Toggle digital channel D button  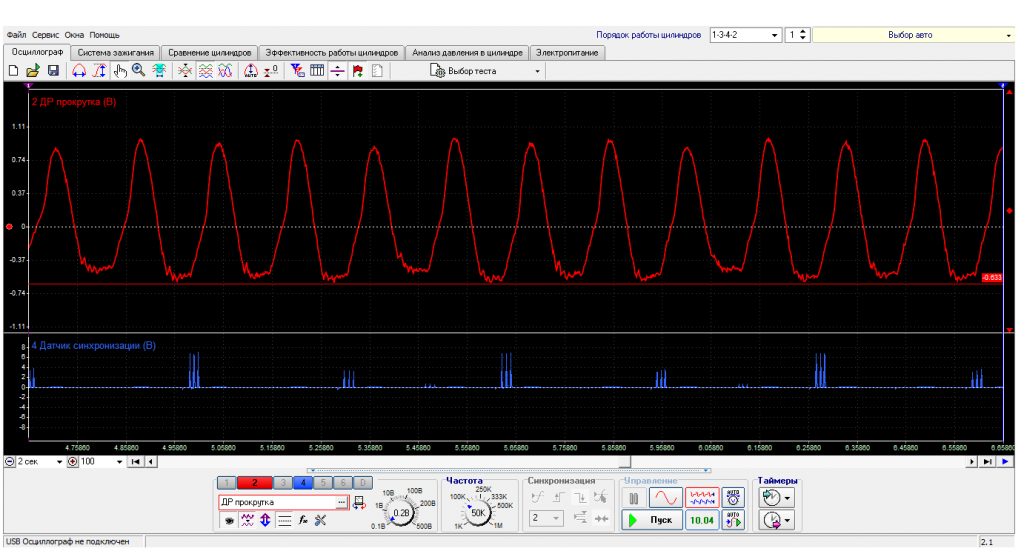(x=362, y=483)
